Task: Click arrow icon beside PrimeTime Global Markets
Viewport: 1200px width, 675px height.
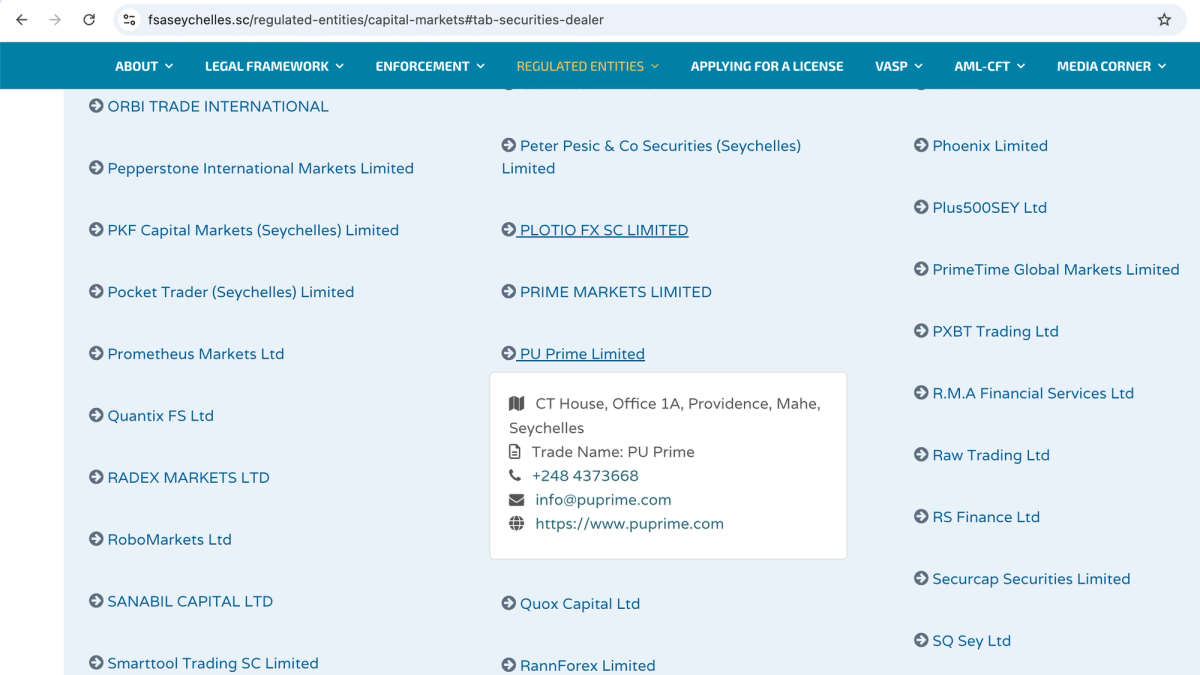Action: [921, 270]
